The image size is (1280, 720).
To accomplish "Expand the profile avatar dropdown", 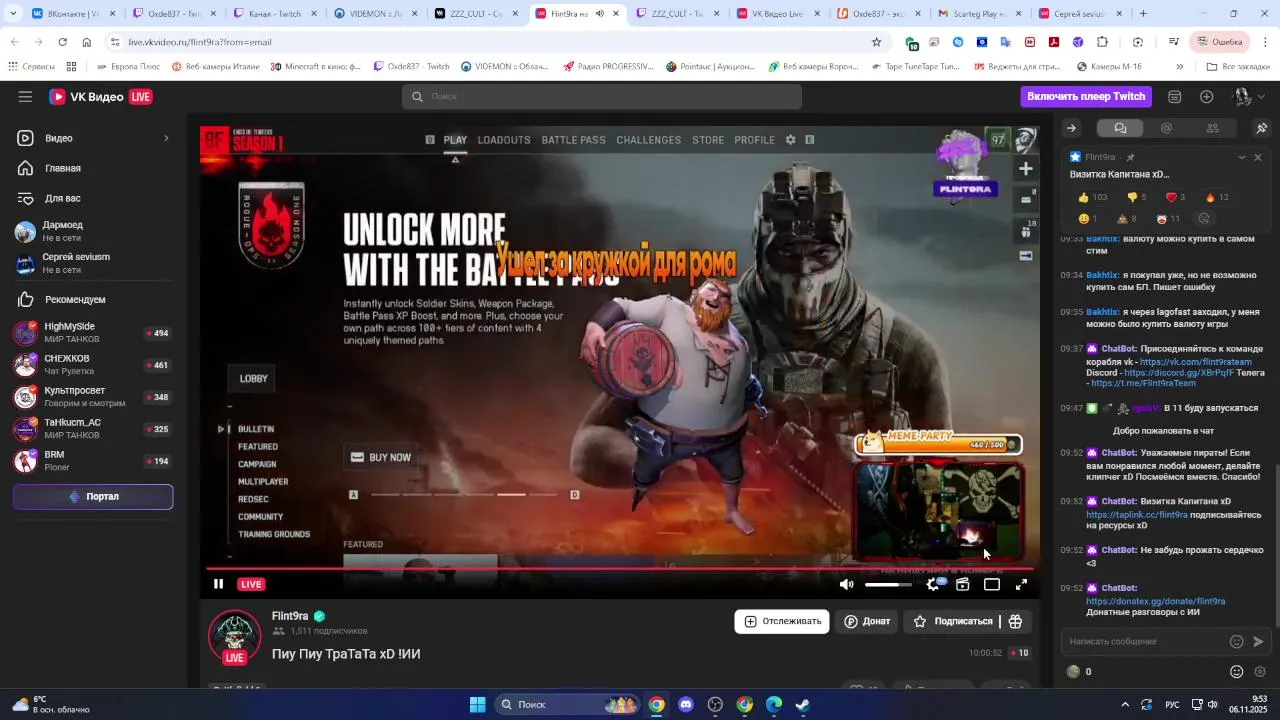I will [1249, 97].
